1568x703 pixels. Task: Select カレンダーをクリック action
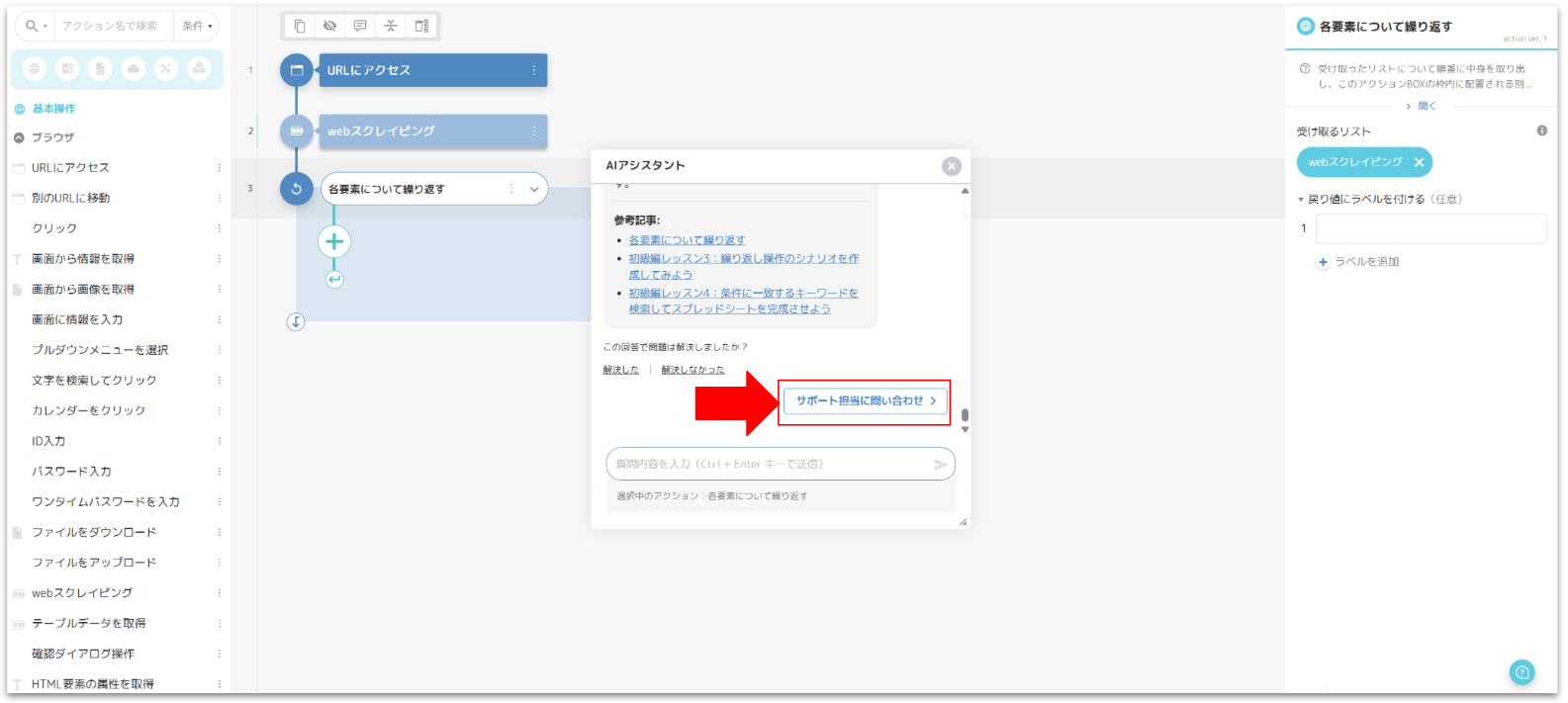pos(88,410)
